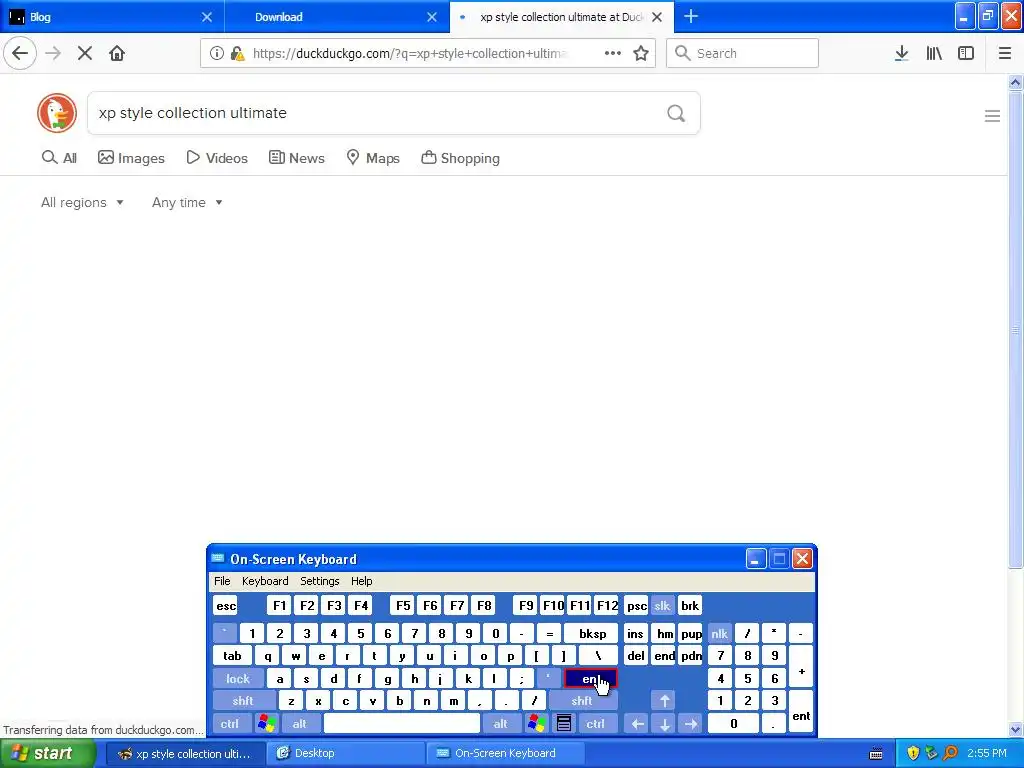Open the Settings menu of keyboard
Screen dimensions: 1024x768
point(319,581)
